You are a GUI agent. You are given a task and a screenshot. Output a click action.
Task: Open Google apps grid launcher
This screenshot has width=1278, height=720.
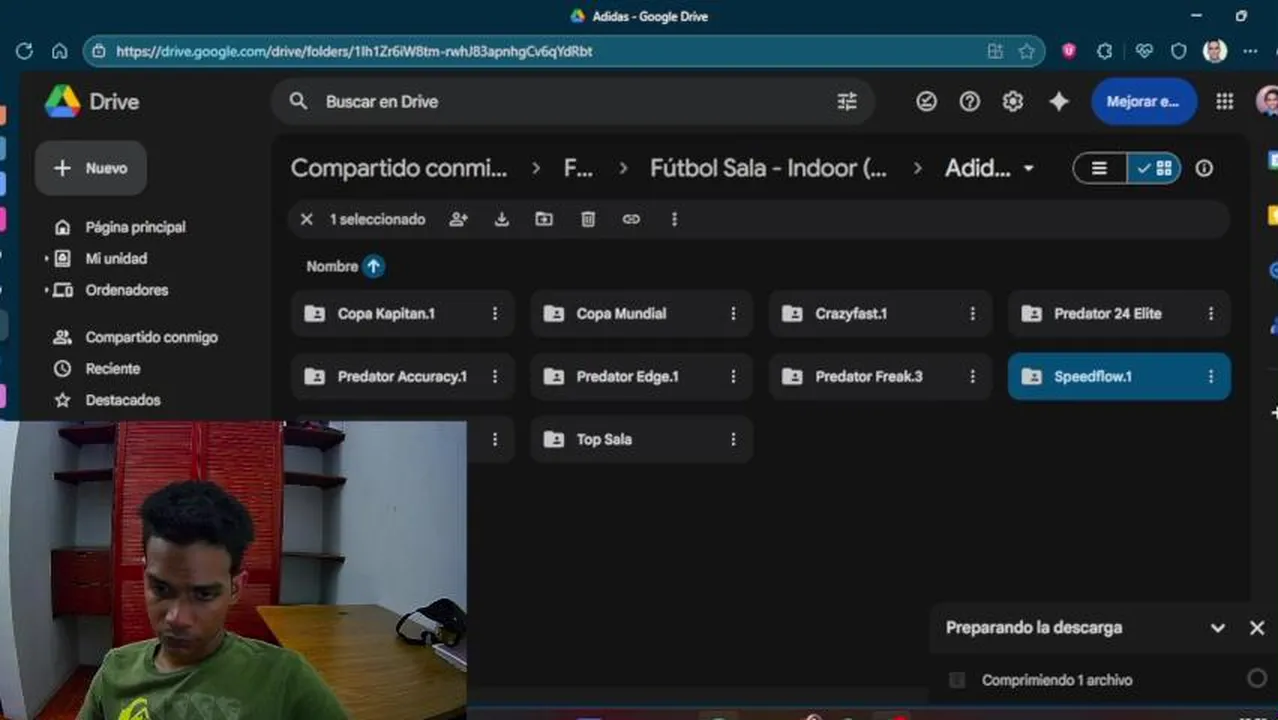click(1224, 101)
